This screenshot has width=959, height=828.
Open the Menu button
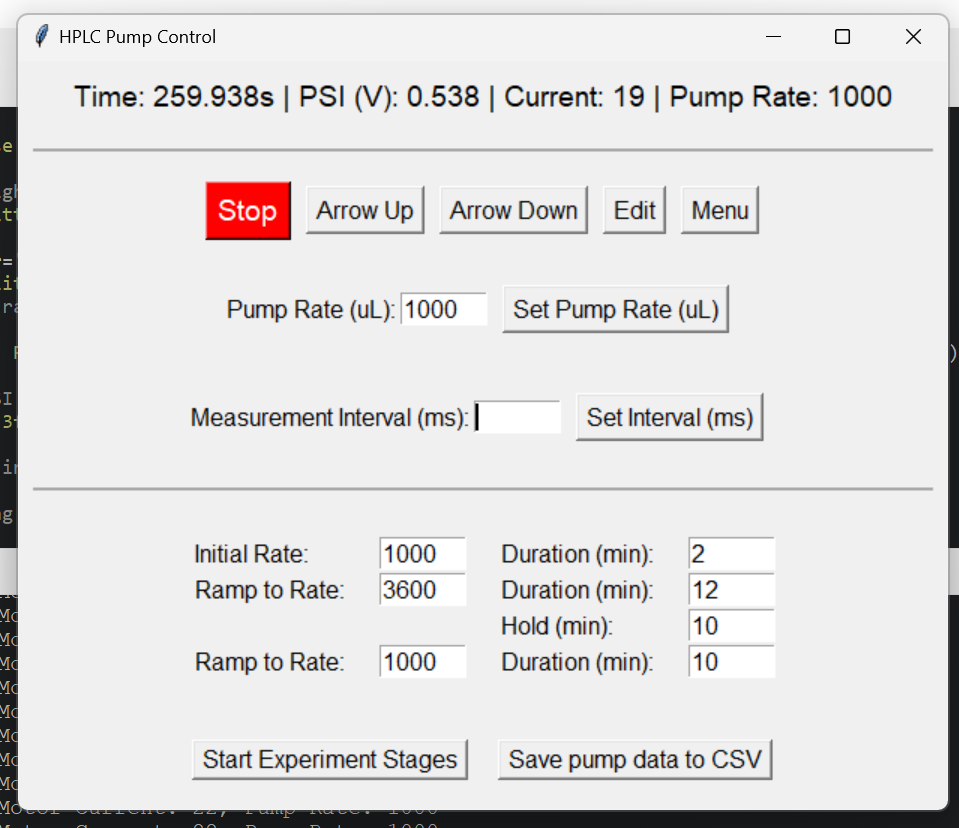click(x=719, y=209)
